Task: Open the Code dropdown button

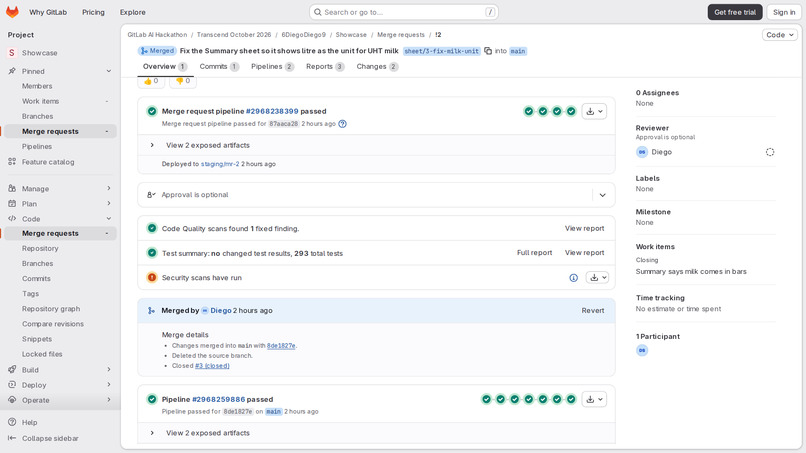Action: click(779, 35)
